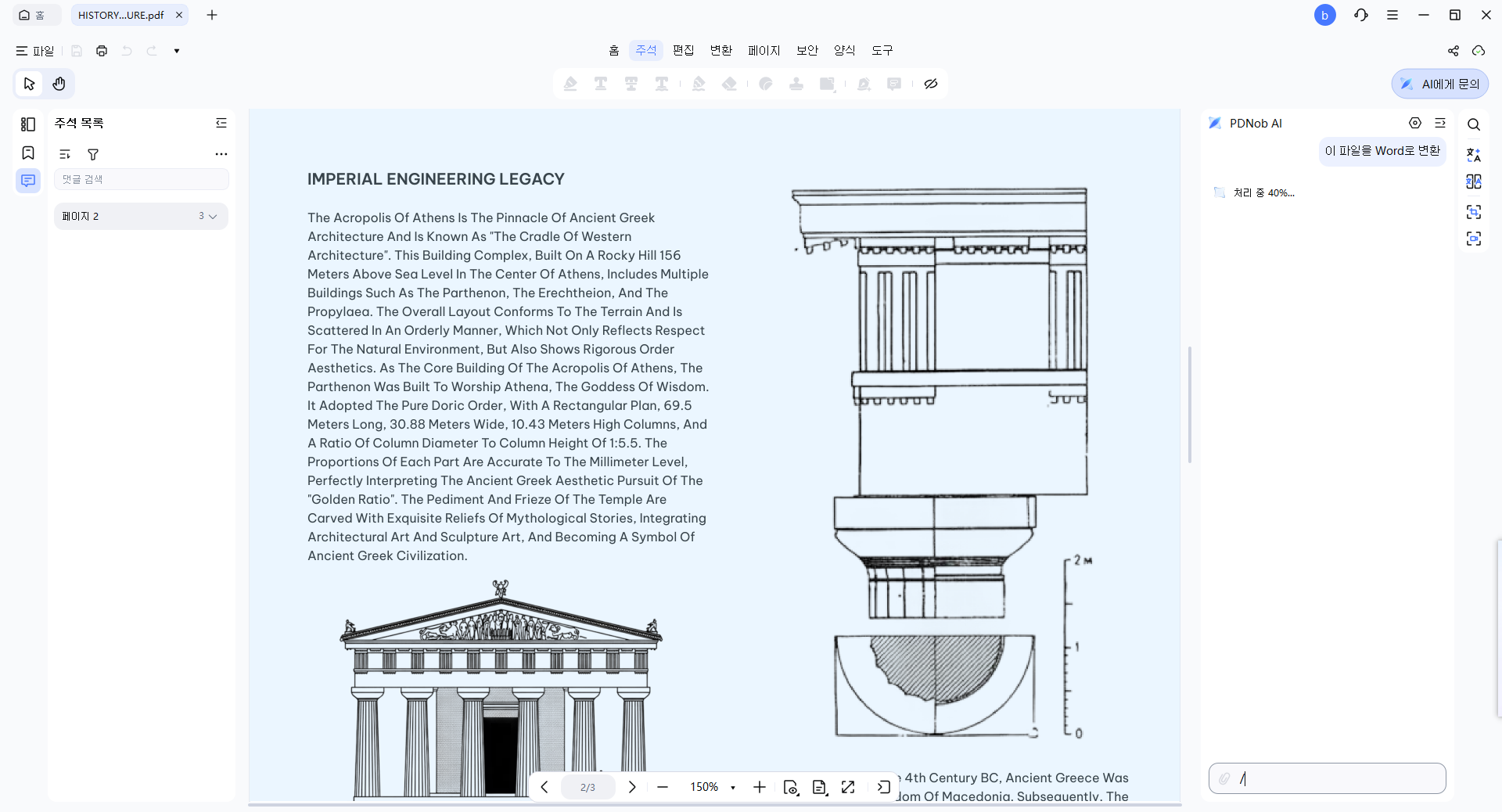Select the stamp tool
This screenshot has width=1502, height=812.
click(x=796, y=84)
